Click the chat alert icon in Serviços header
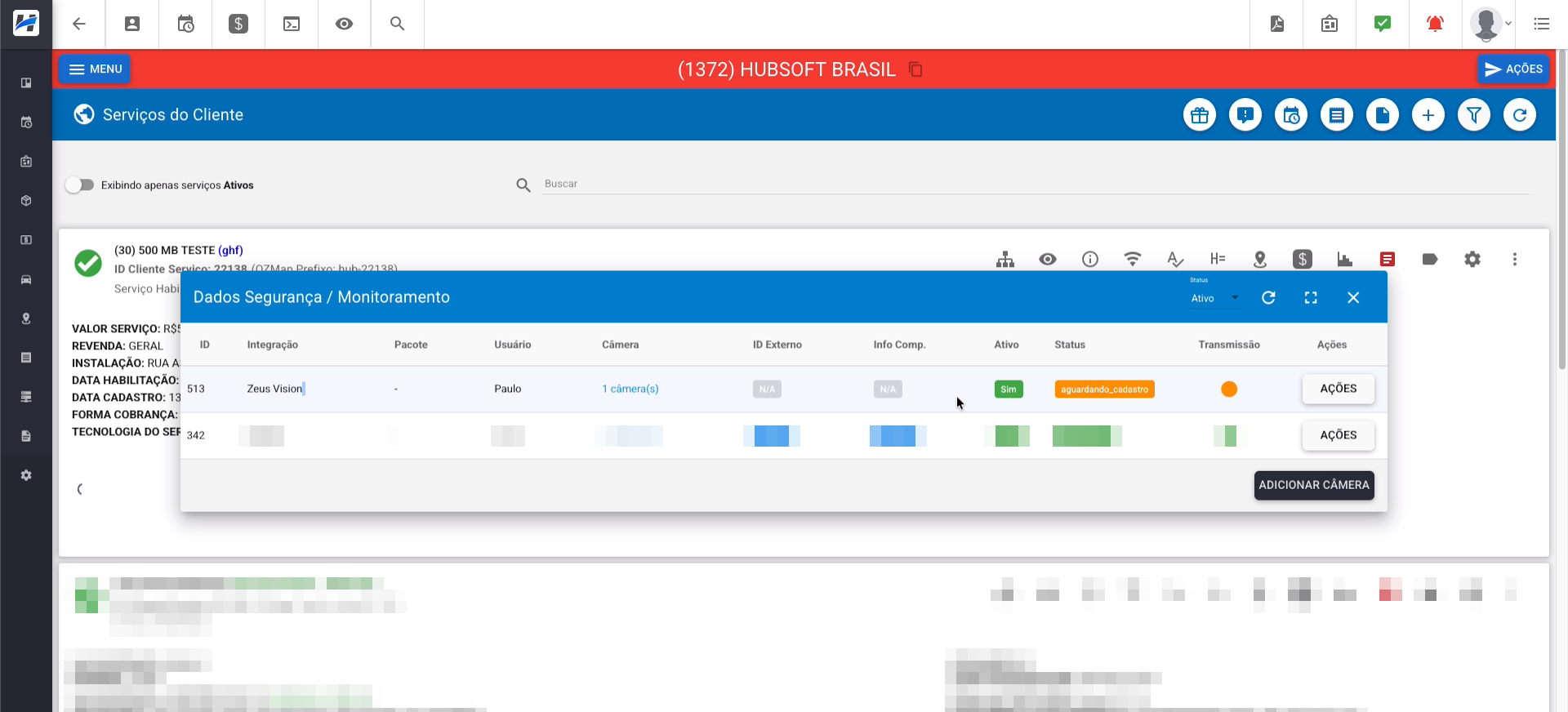1568x712 pixels. point(1245,115)
